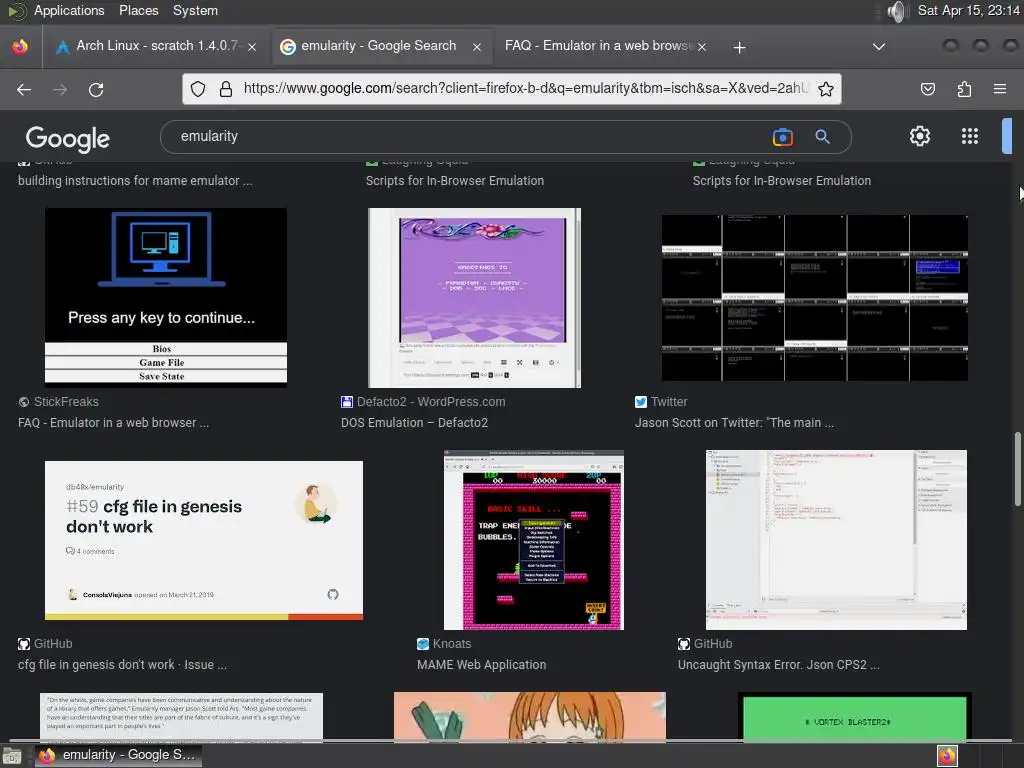This screenshot has width=1024, height=768.
Task: Search by image with Google Lens
Action: coord(782,136)
